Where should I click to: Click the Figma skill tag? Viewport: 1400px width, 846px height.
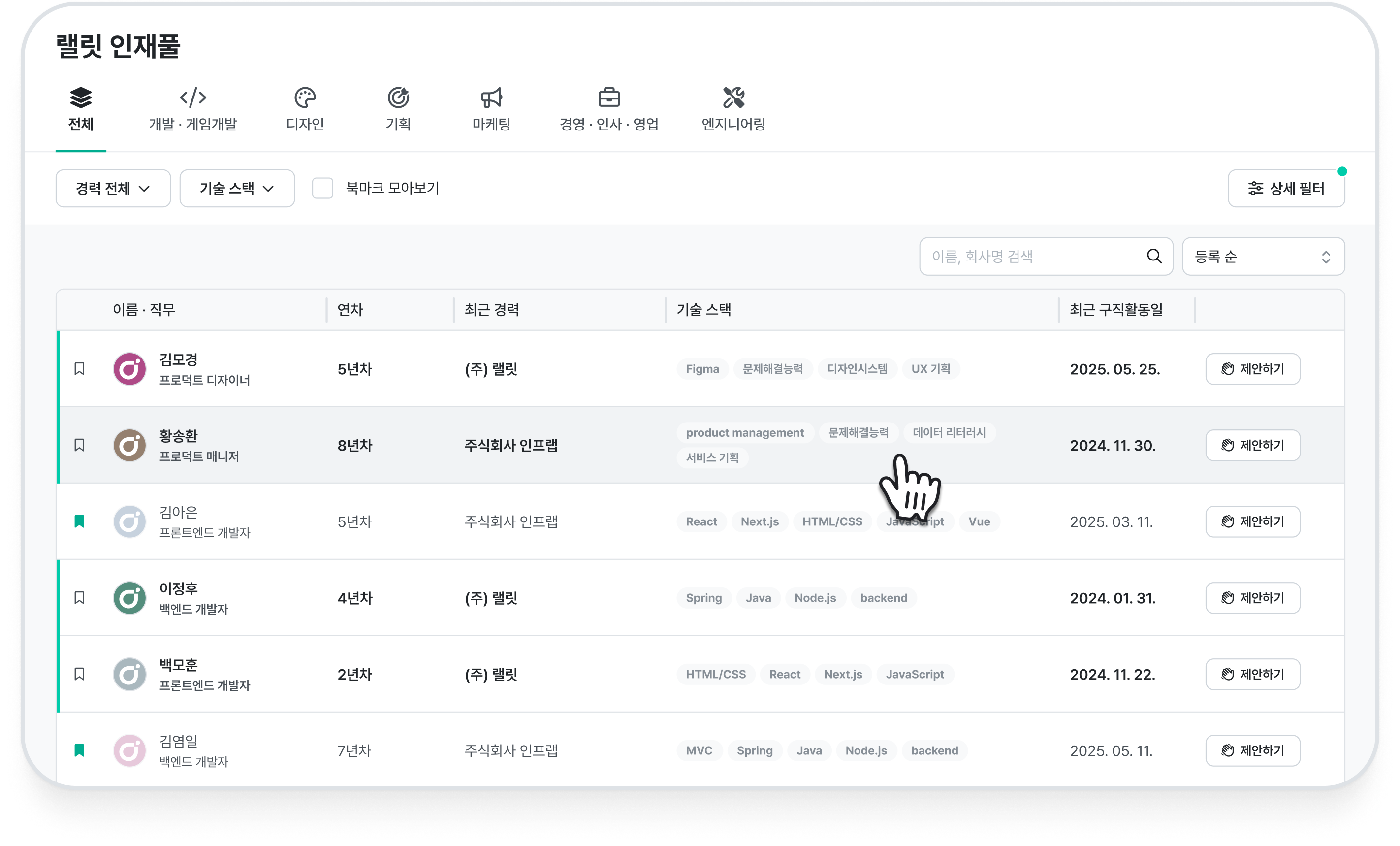[702, 369]
